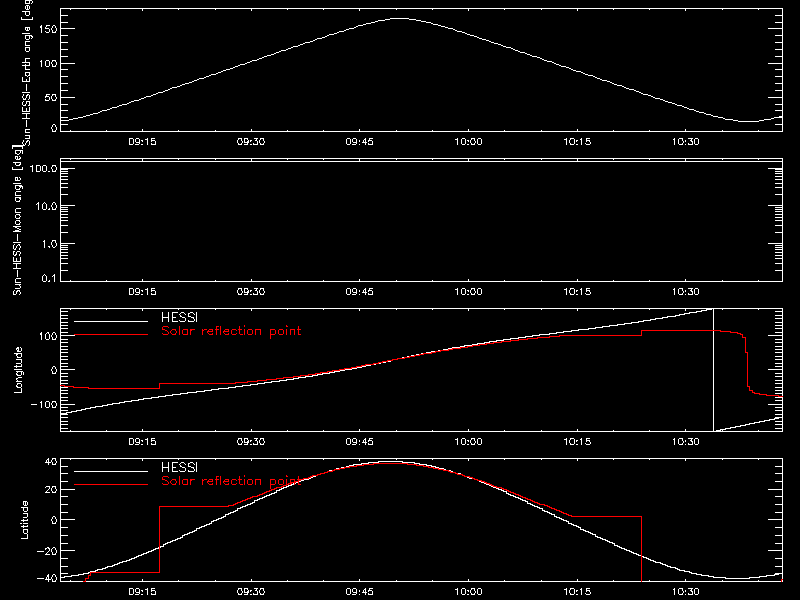Click the -20 tick on Latitude axis
800x600 pixels.
[x=47, y=551]
